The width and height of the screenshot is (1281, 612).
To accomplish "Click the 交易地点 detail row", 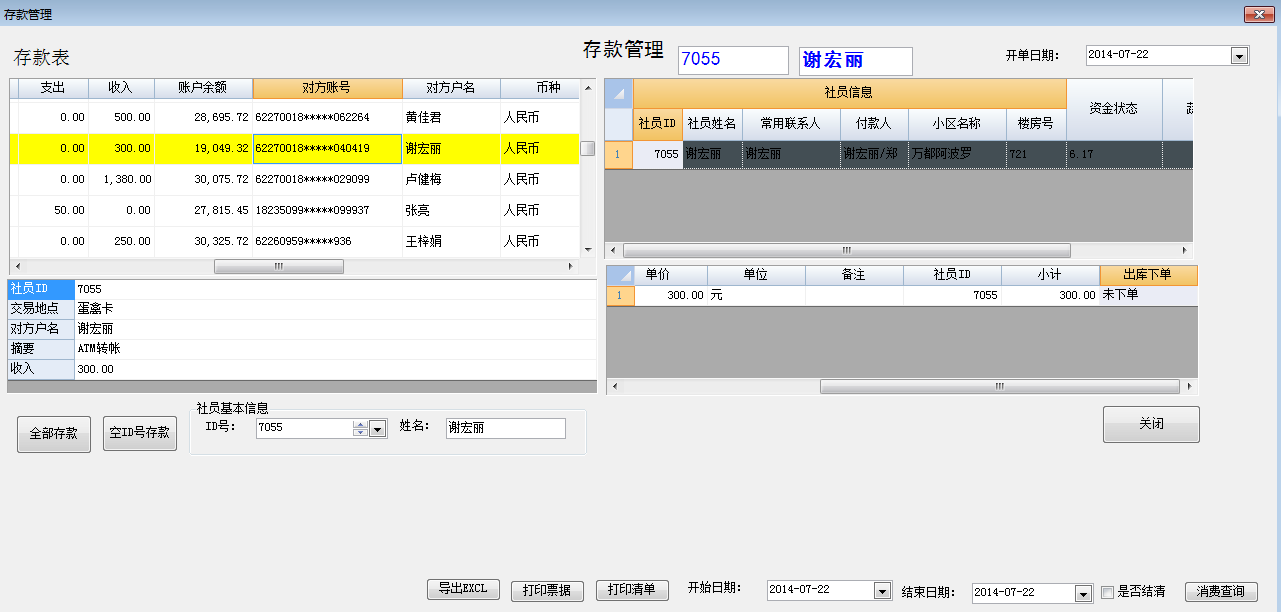I will tap(302, 309).
